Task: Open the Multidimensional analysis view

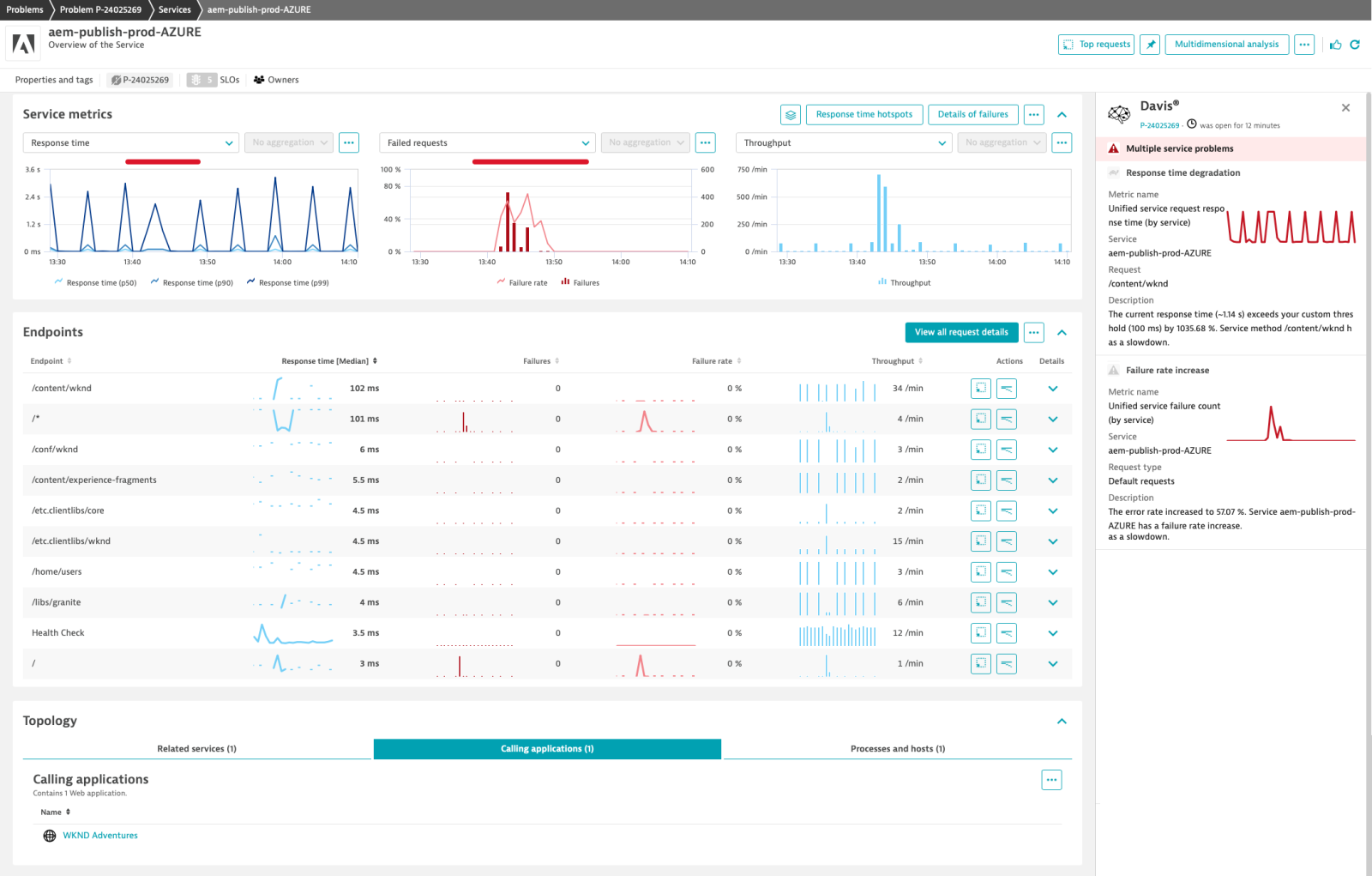Action: 1226,44
